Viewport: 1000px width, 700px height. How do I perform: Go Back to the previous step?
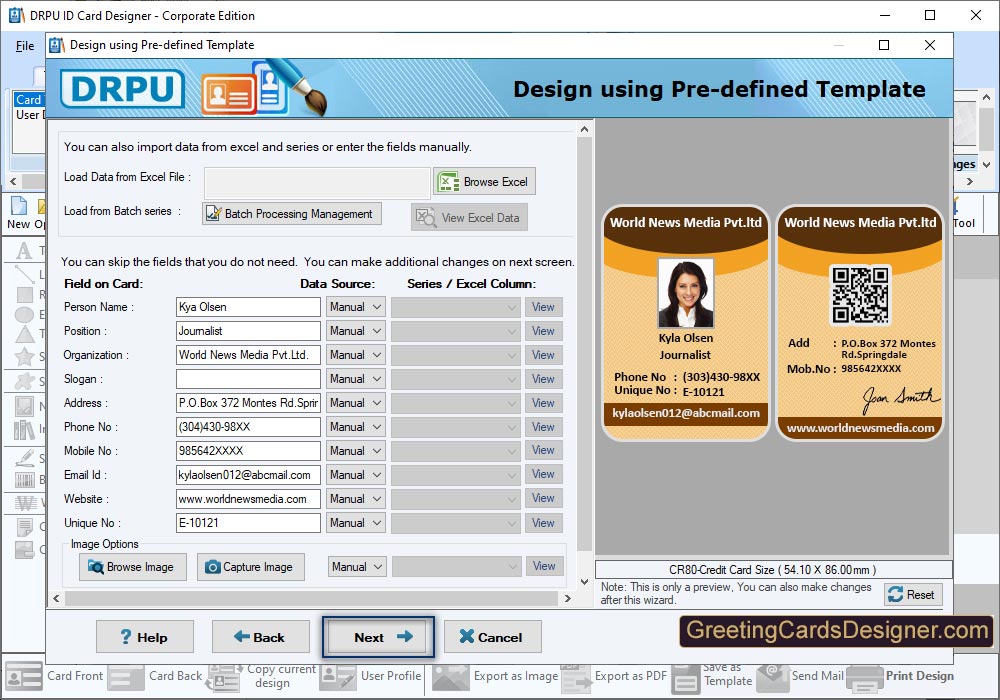tap(260, 637)
